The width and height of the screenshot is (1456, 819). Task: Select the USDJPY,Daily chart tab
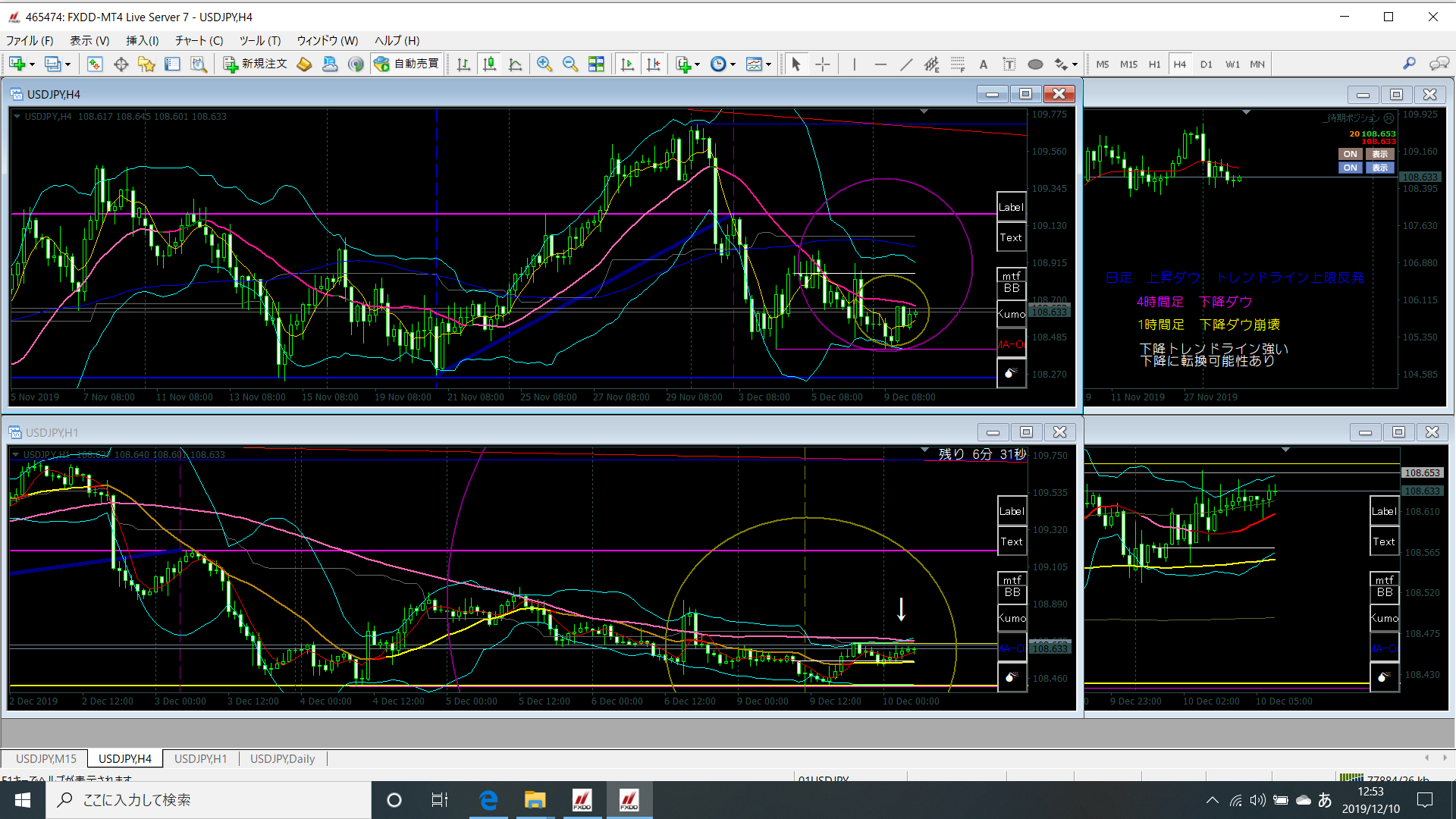click(x=282, y=758)
